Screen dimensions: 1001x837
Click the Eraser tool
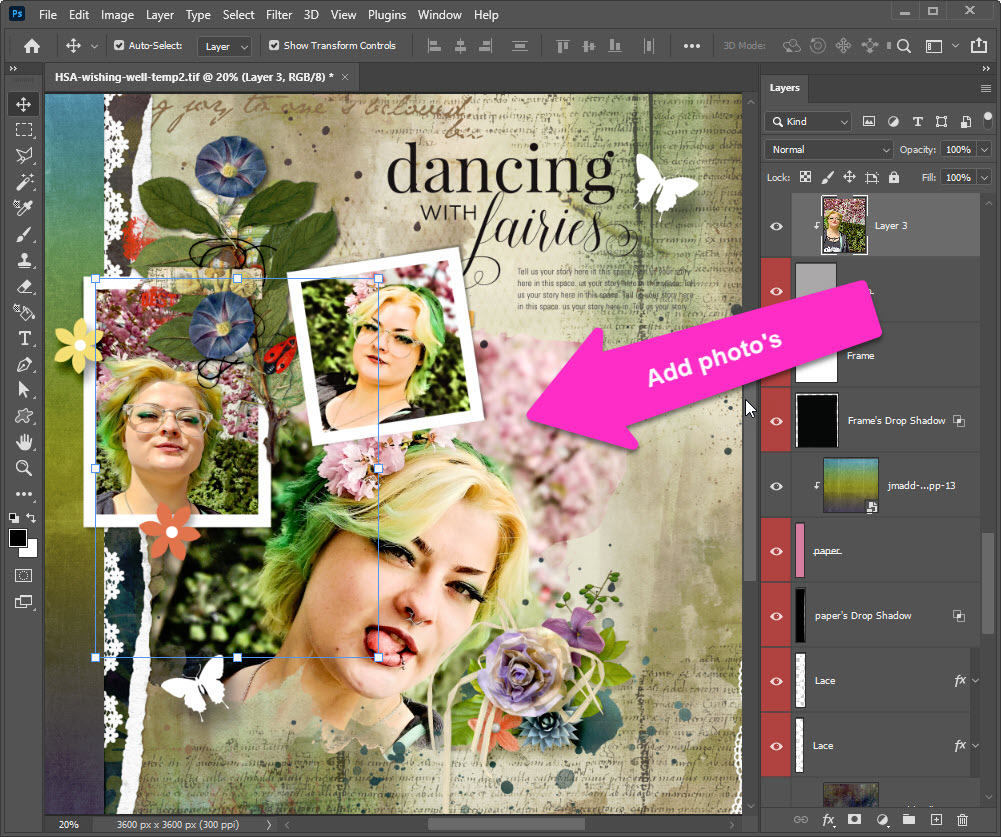coord(24,286)
